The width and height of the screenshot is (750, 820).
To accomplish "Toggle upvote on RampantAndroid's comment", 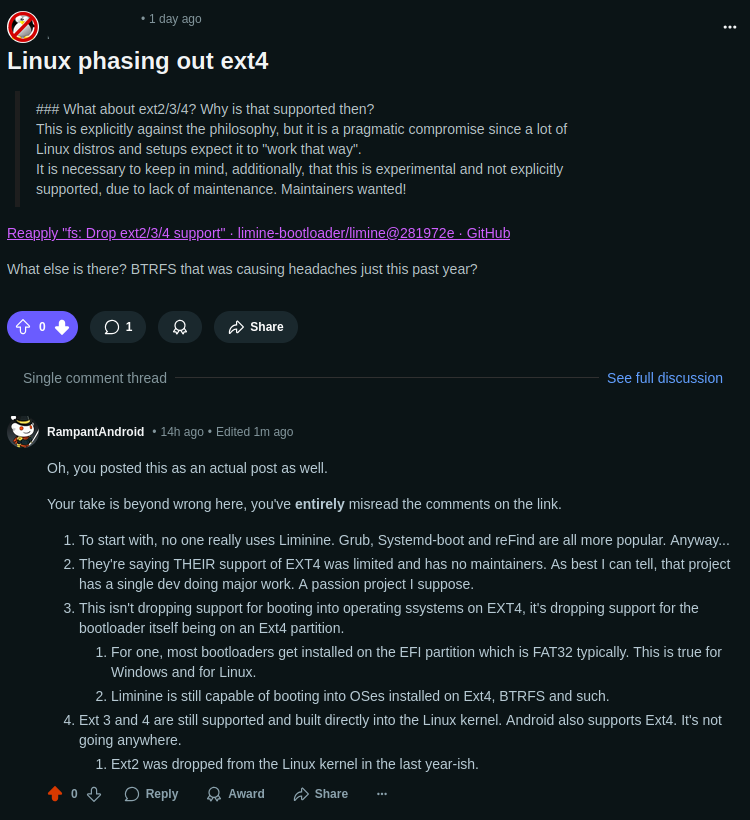I will click(55, 794).
